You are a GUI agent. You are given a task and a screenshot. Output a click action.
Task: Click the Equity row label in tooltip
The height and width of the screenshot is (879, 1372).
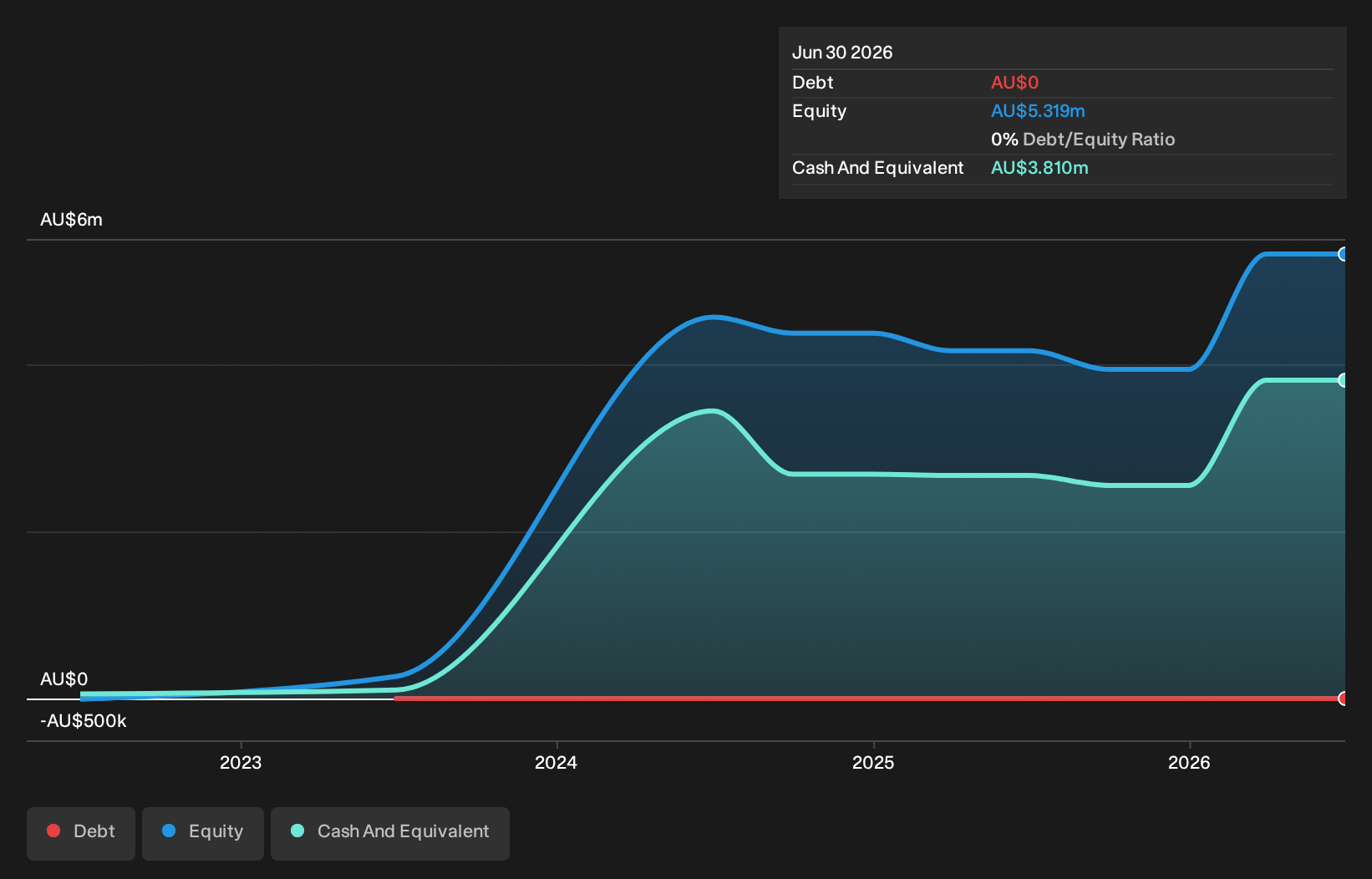(x=819, y=111)
